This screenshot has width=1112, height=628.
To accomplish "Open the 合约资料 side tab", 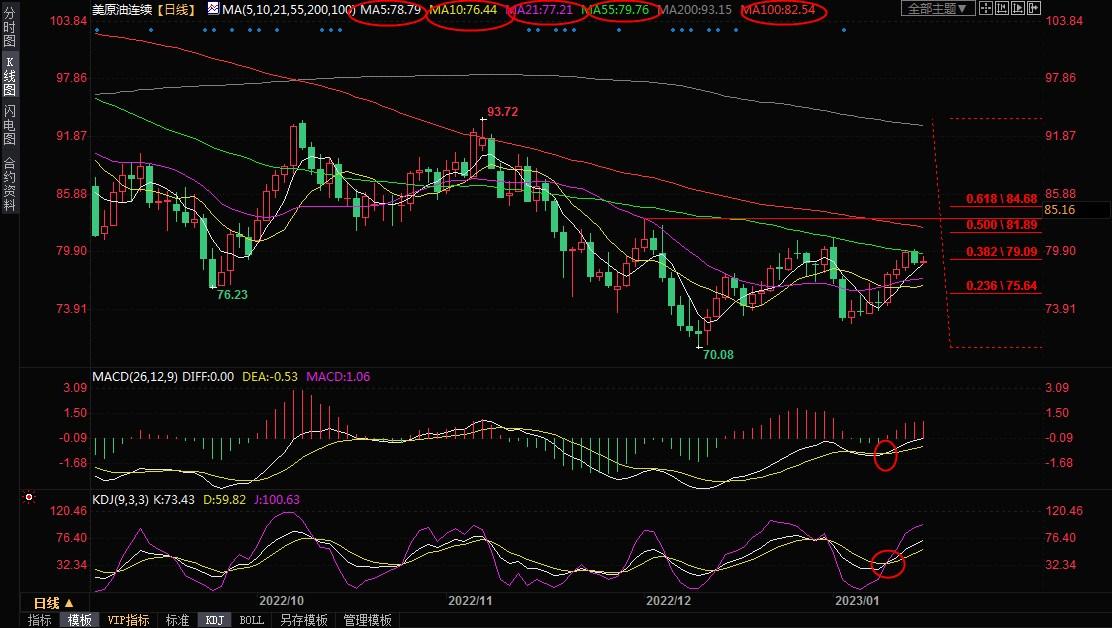I will pyautogui.click(x=9, y=184).
